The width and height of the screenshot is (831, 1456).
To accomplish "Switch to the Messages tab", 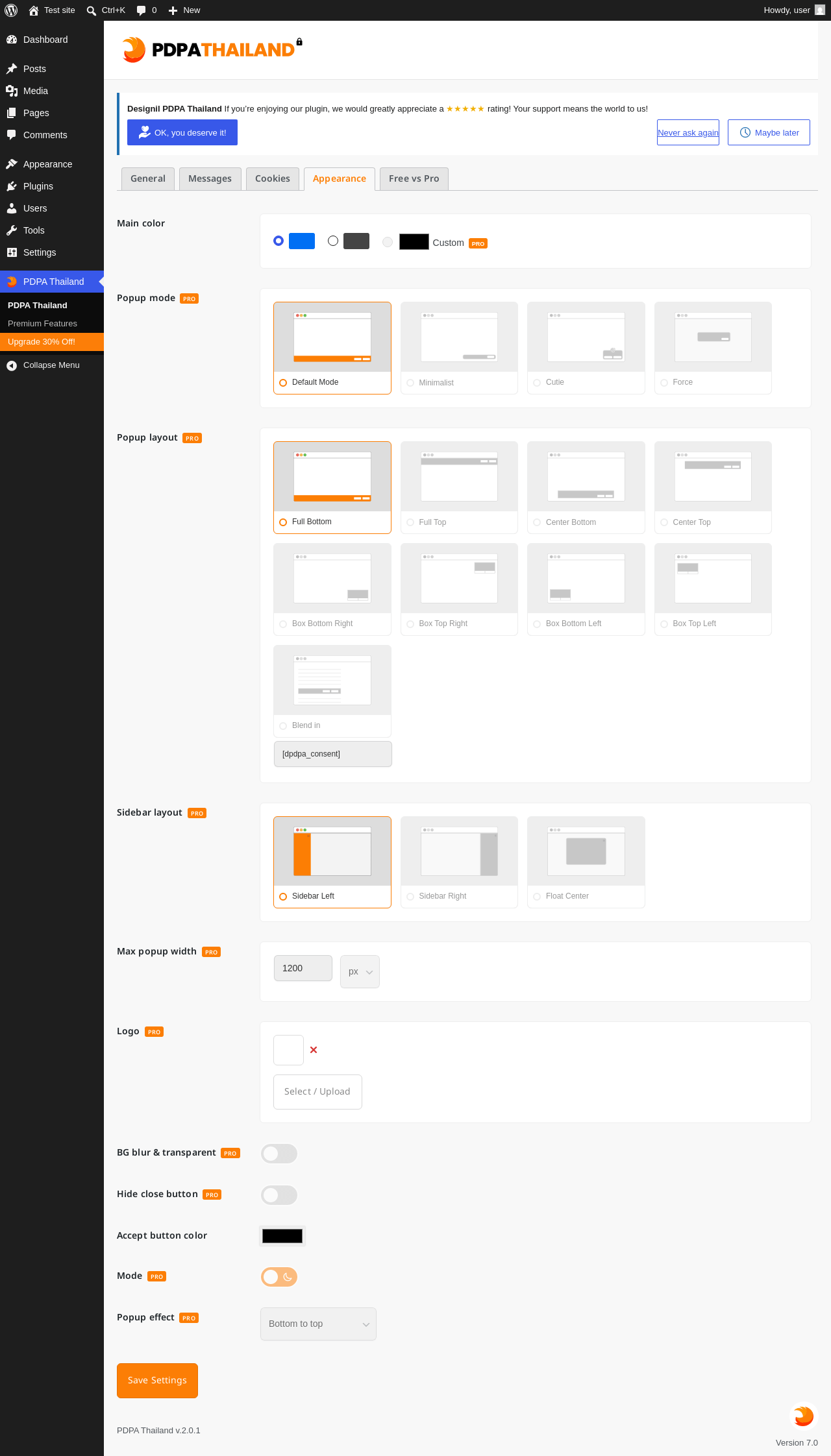I will [x=210, y=179].
